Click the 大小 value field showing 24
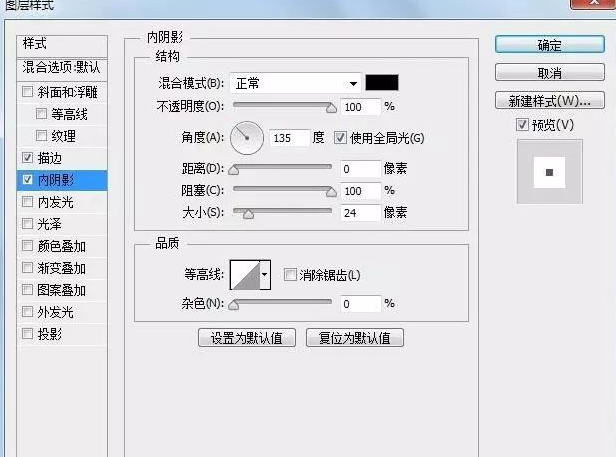Image resolution: width=616 pixels, height=457 pixels. click(x=361, y=213)
